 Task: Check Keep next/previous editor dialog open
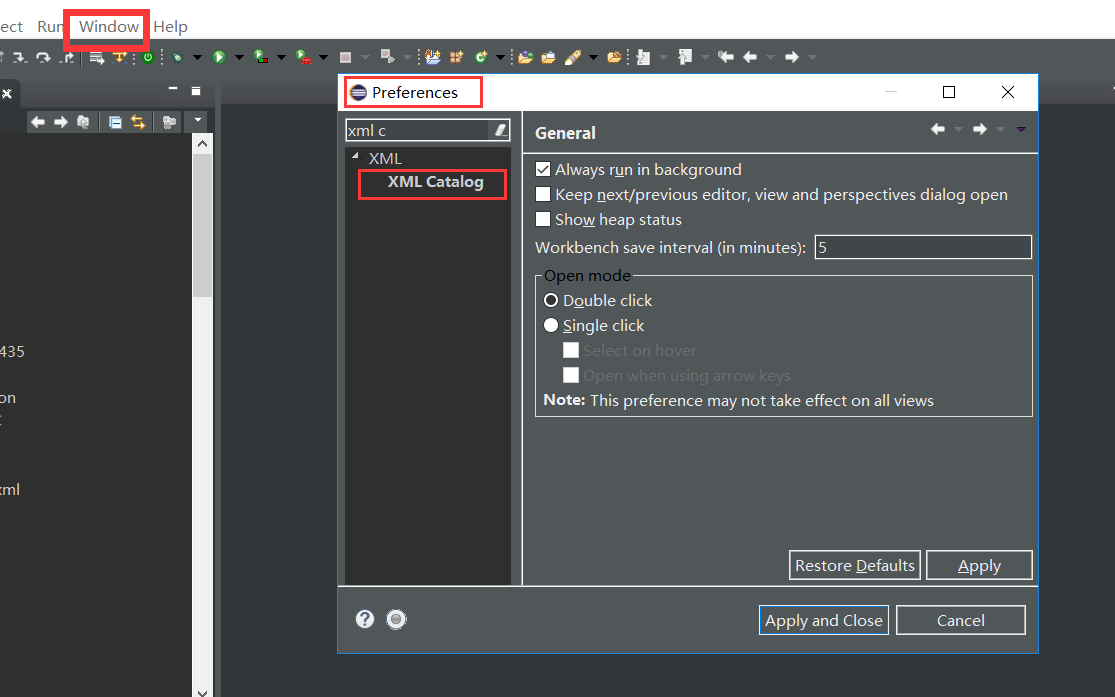tap(543, 194)
